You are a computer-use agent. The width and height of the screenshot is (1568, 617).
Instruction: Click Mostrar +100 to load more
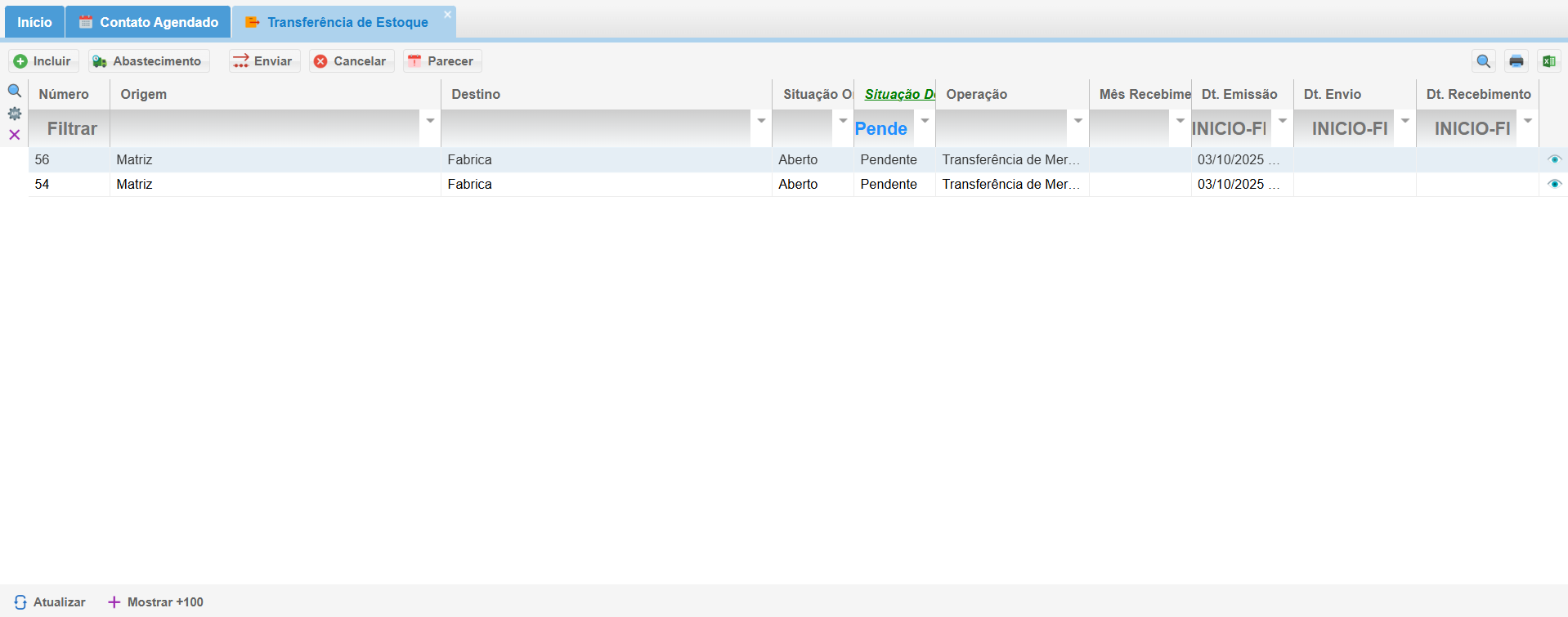pyautogui.click(x=156, y=602)
